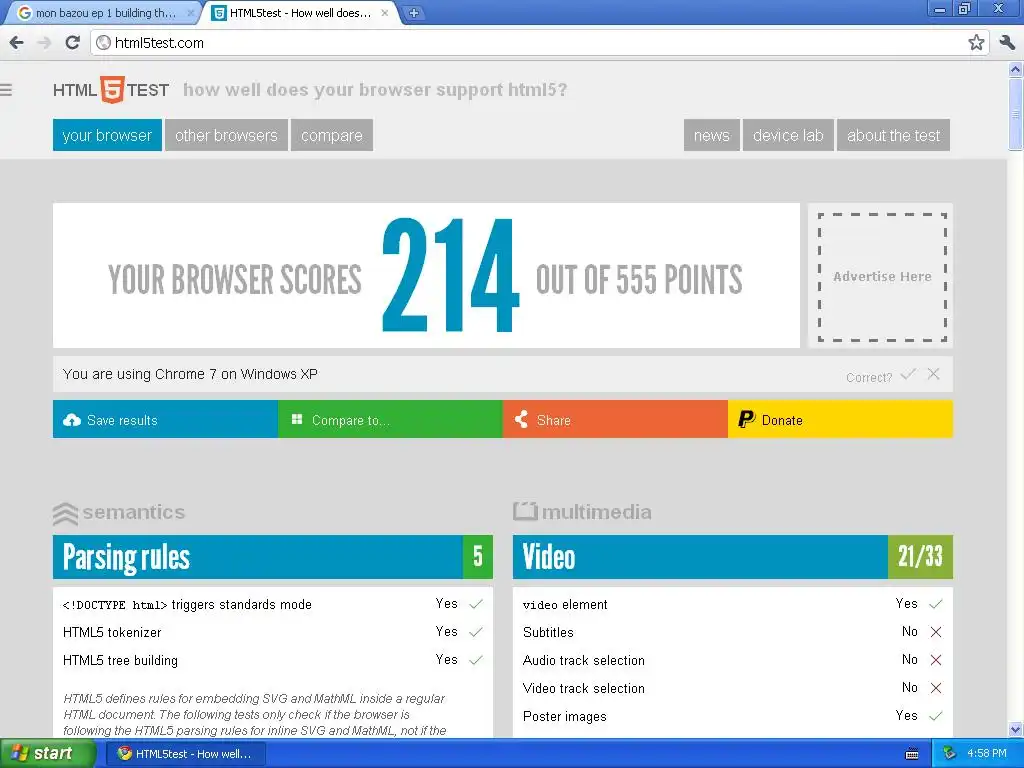This screenshot has height=768, width=1024.
Task: Open about the test tab
Action: 893,135
